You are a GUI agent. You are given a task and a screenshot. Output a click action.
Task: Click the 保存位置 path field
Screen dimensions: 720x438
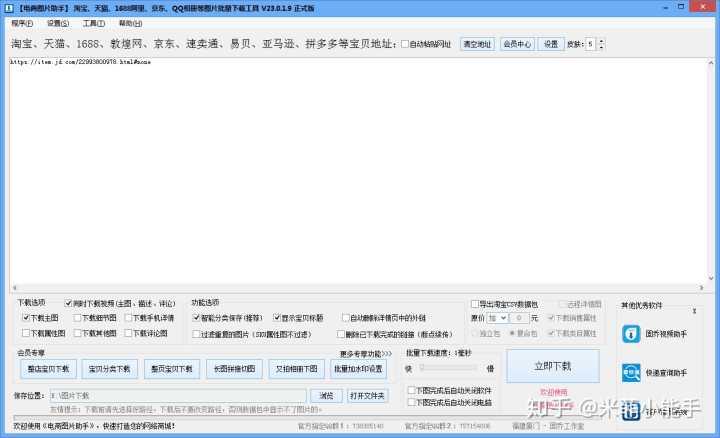click(x=178, y=396)
